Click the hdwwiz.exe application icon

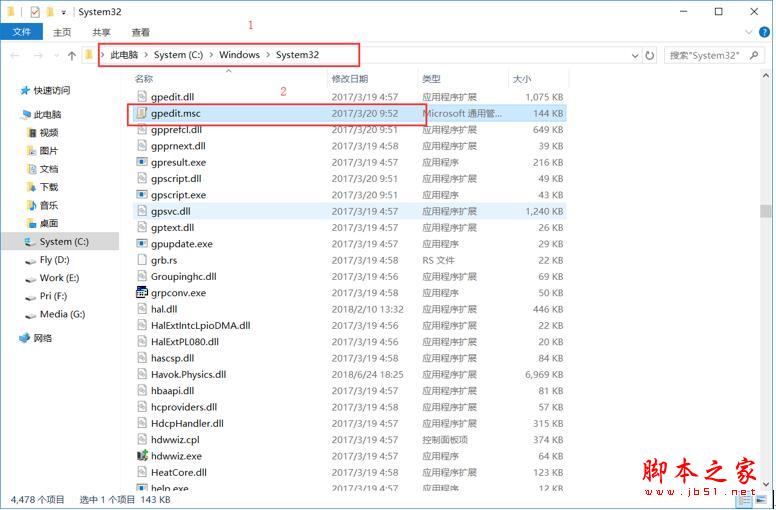[x=142, y=456]
